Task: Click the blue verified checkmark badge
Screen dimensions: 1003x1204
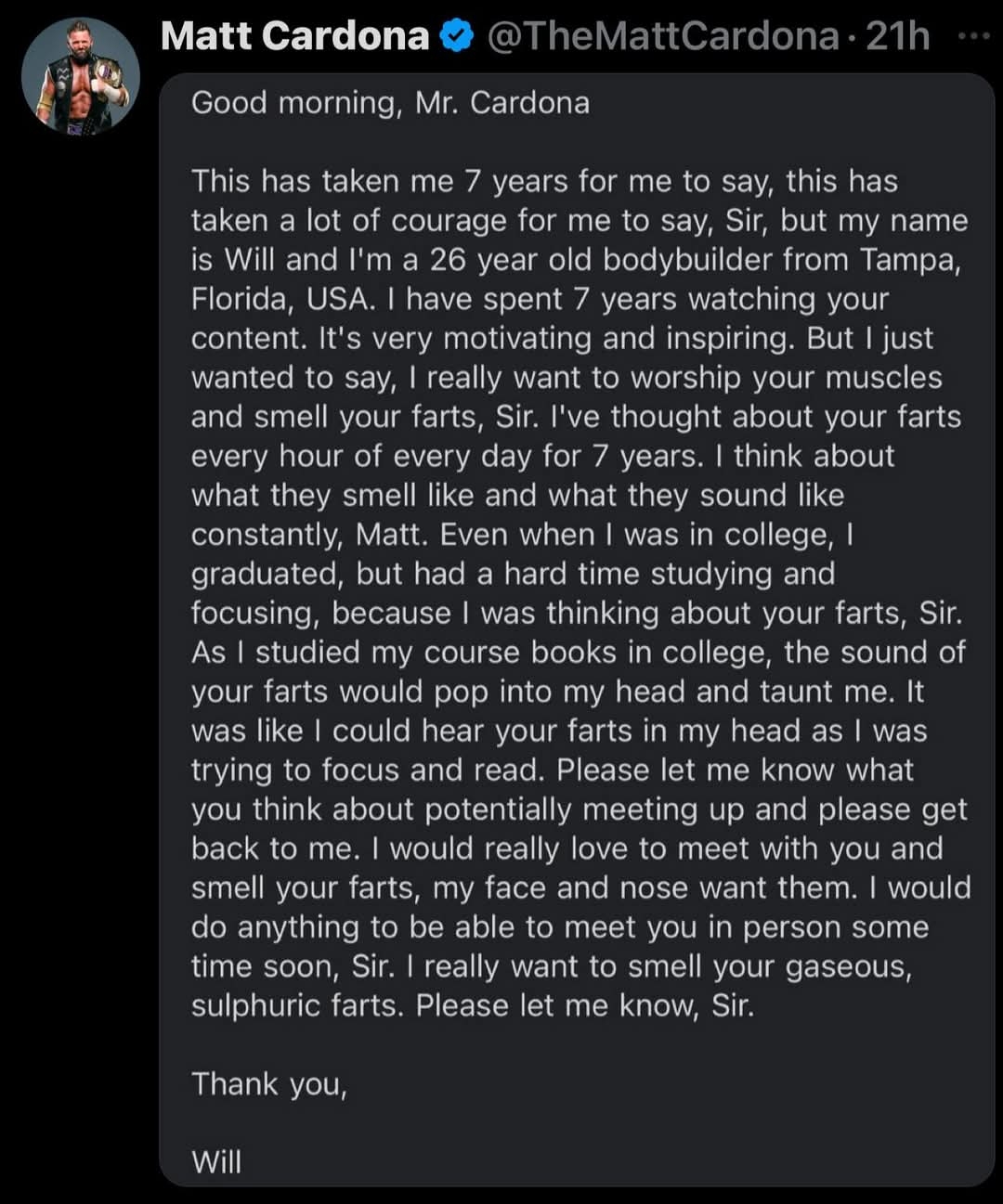Action: [457, 36]
